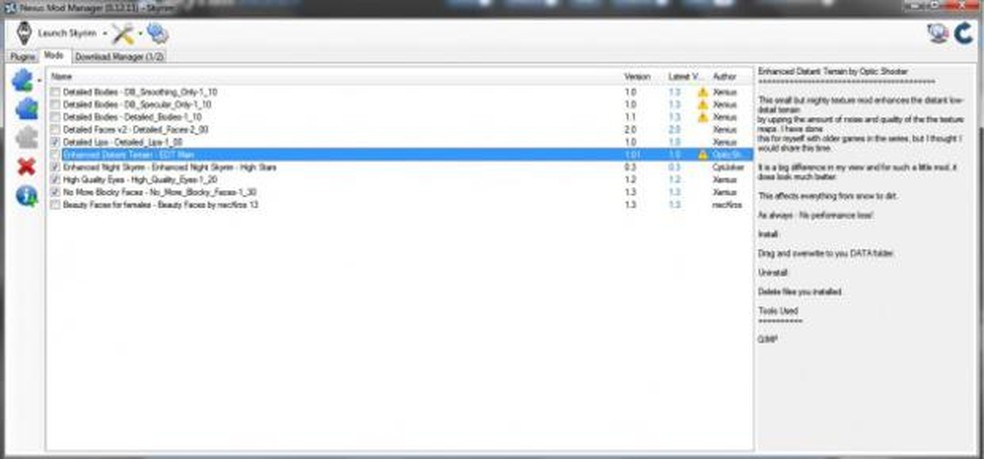Uncheck High Quality Eyes checkbox
The height and width of the screenshot is (459, 984).
click(x=56, y=180)
